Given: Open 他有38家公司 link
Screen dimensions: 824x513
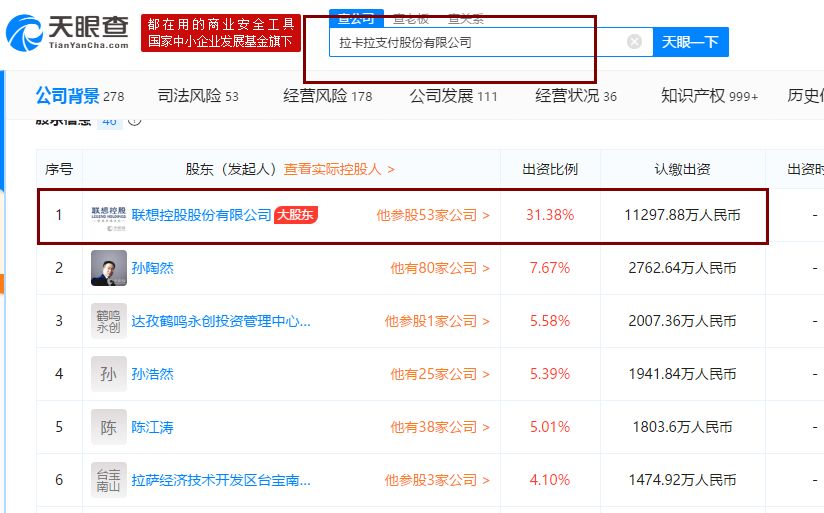Looking at the screenshot, I should coord(440,427).
